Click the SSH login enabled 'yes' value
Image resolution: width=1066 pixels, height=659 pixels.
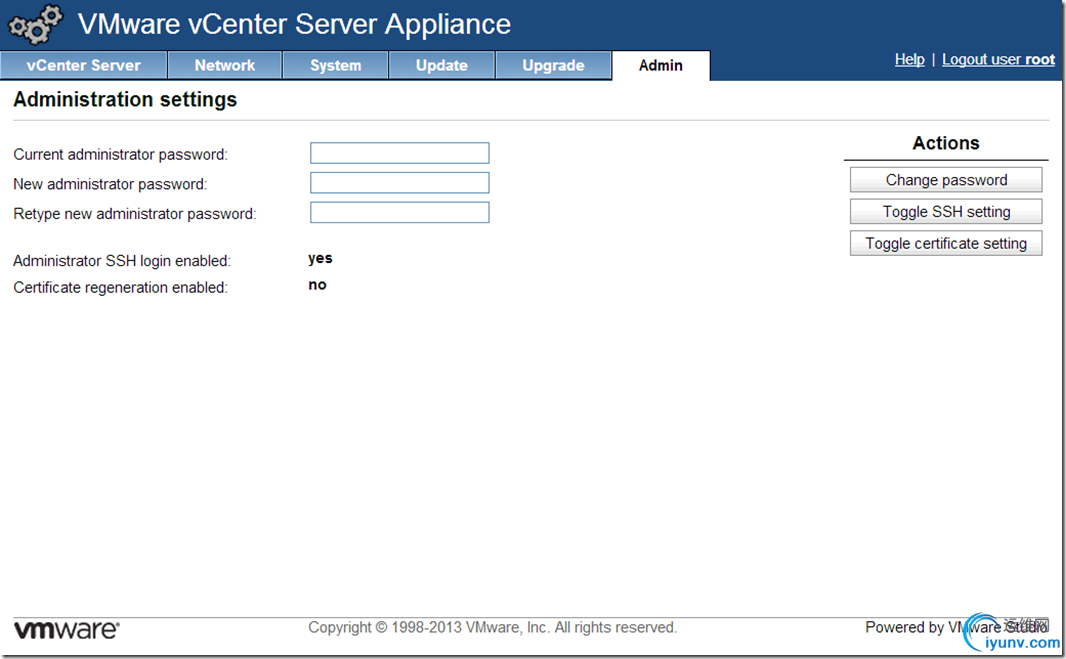(320, 259)
